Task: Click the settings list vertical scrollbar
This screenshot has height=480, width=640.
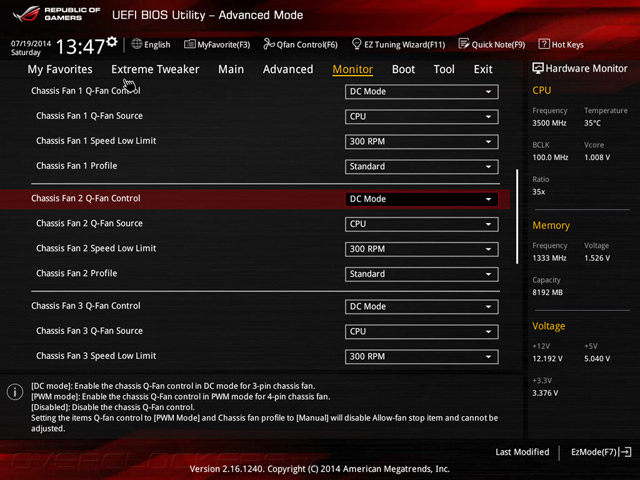Action: [517, 216]
